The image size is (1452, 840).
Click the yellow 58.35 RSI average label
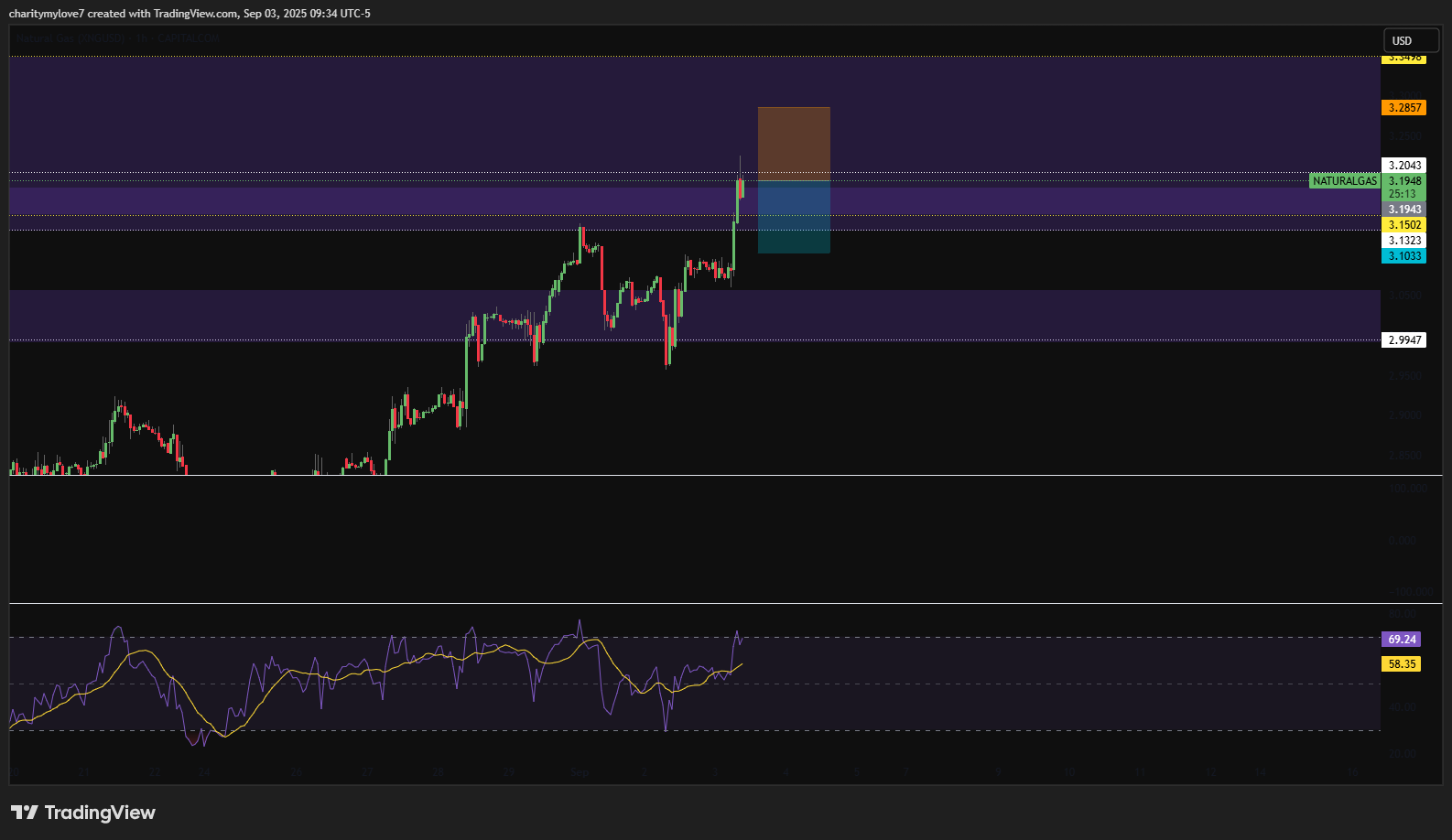1401,664
